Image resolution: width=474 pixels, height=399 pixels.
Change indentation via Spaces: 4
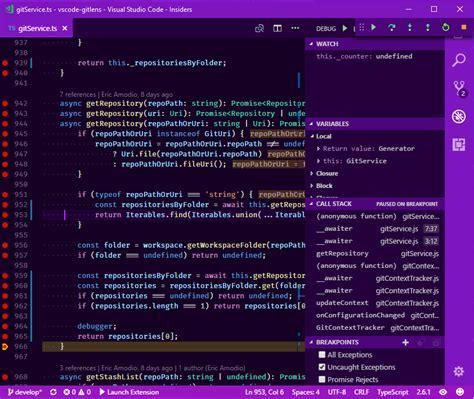tap(306, 392)
